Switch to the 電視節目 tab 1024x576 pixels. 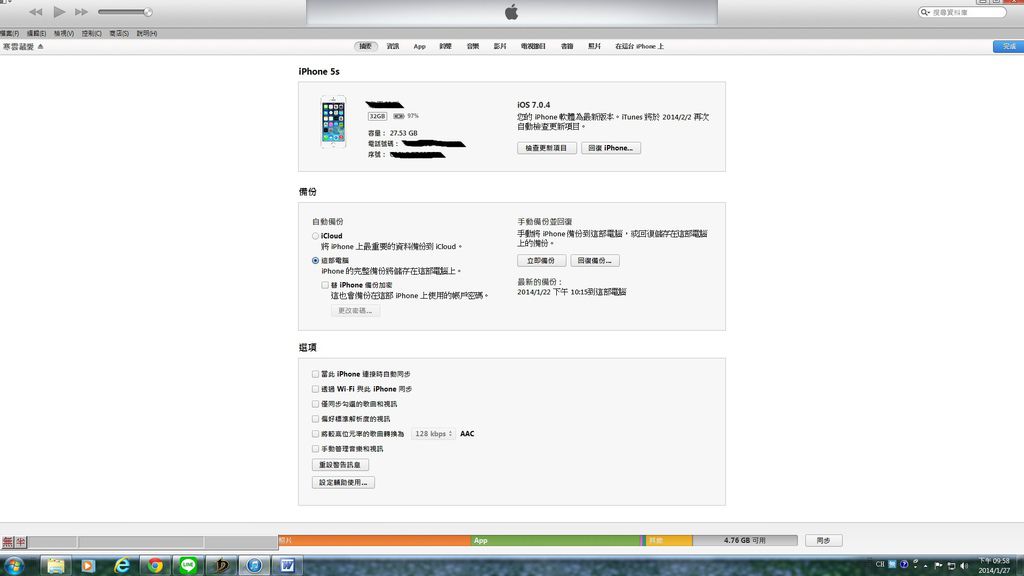click(533, 46)
